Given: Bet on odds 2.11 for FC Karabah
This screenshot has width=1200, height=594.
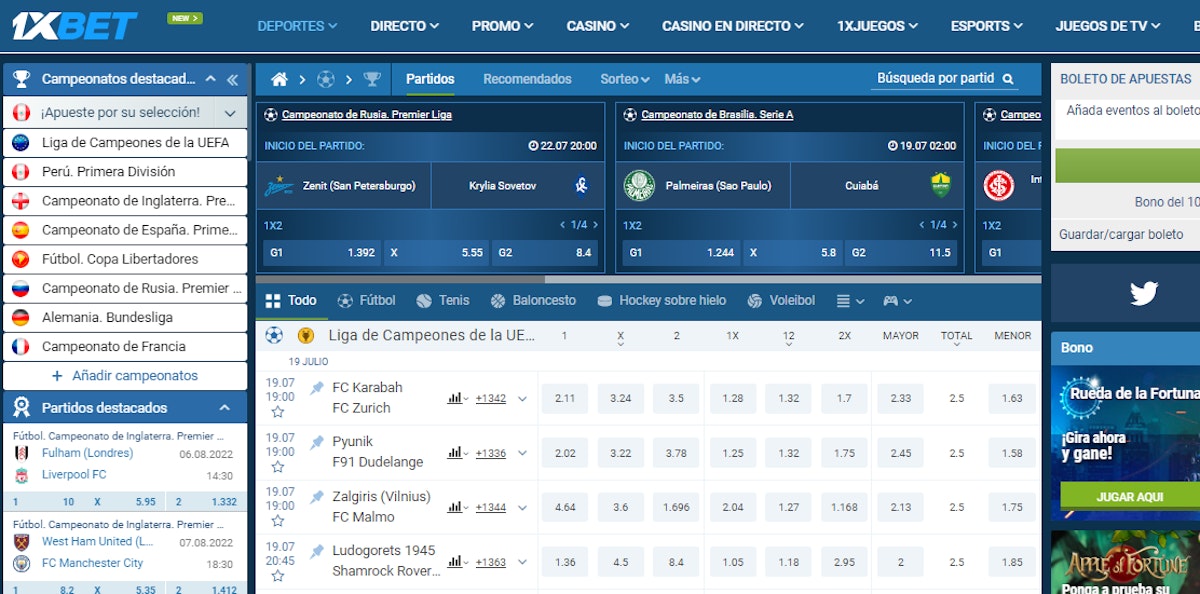Looking at the screenshot, I should point(565,398).
